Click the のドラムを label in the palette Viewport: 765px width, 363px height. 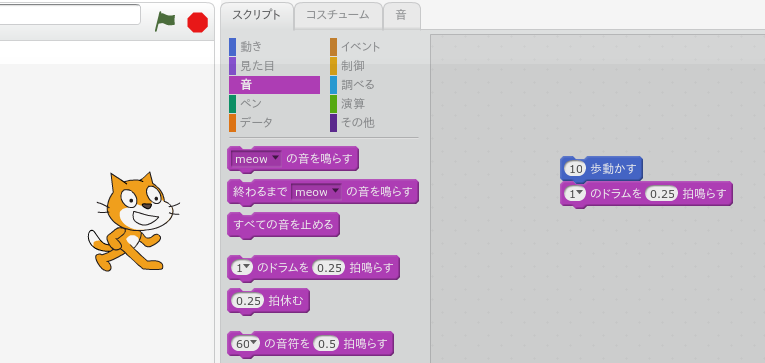(283, 268)
